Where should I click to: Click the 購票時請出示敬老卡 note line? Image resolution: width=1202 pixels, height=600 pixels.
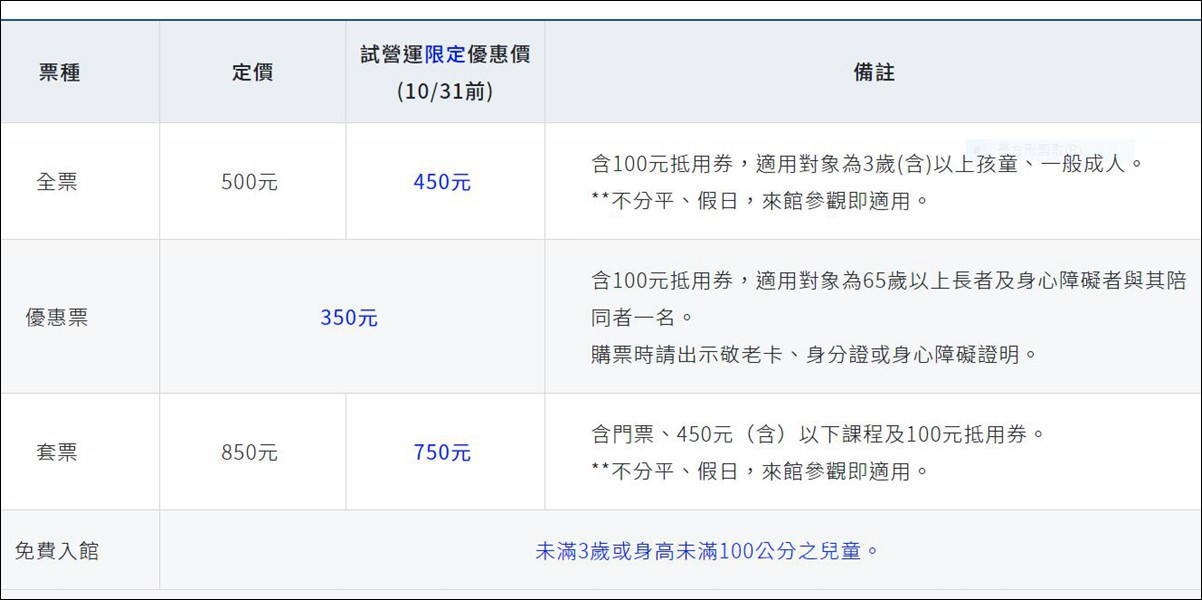814,355
